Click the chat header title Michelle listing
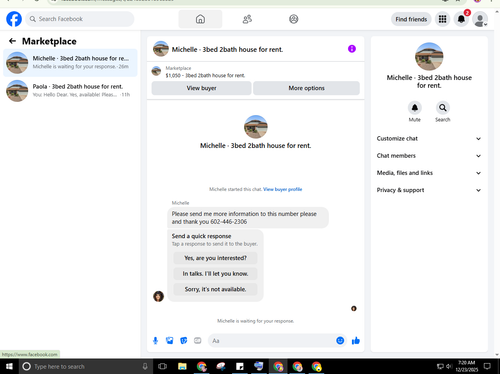Viewport: 500px width, 374px height. (227, 49)
